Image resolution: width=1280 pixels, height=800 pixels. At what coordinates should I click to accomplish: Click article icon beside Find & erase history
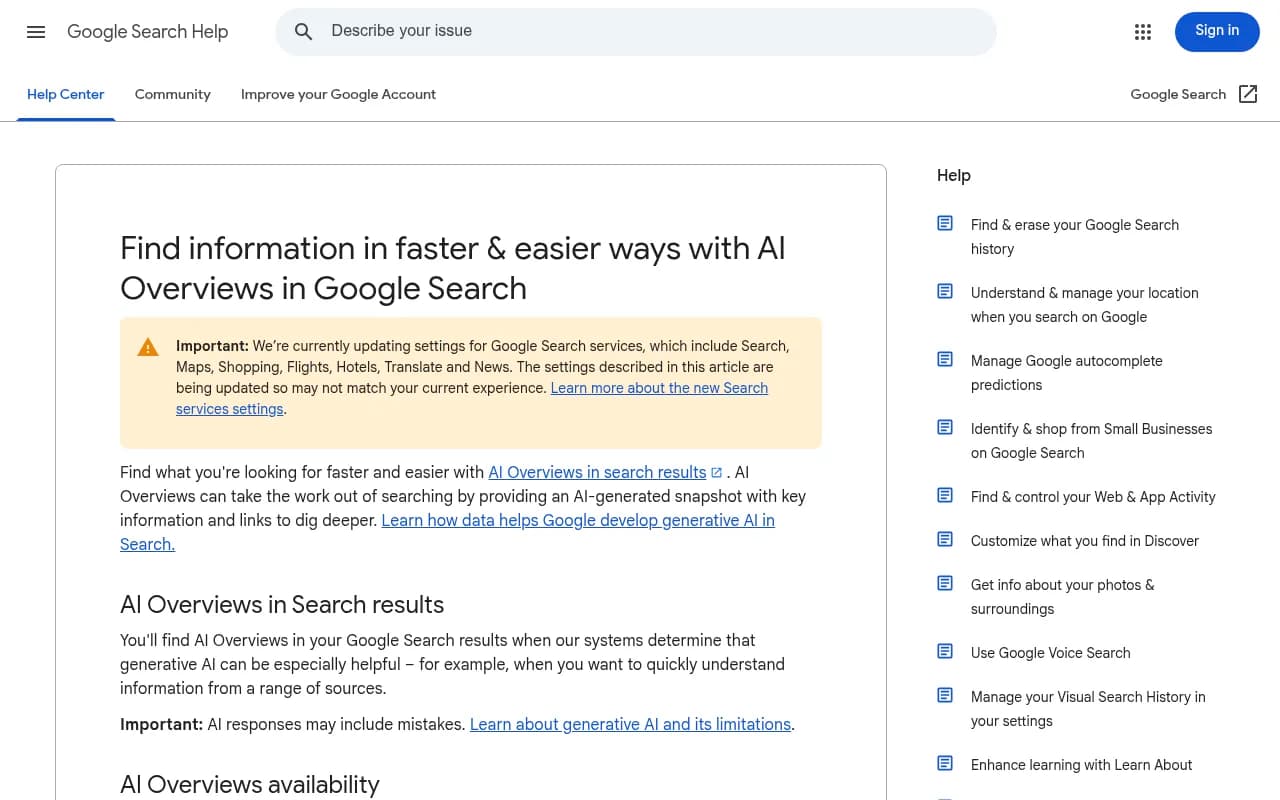[x=945, y=223]
